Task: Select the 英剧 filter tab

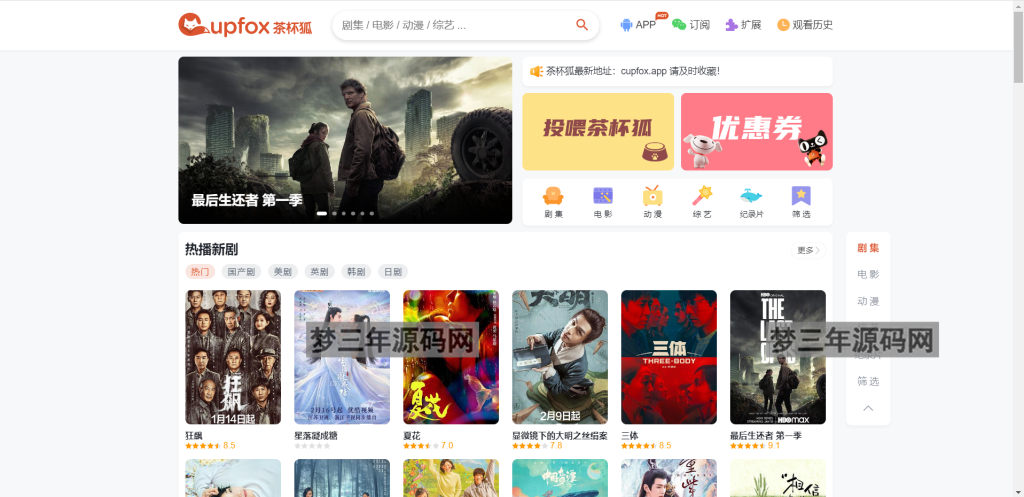Action: tap(319, 272)
